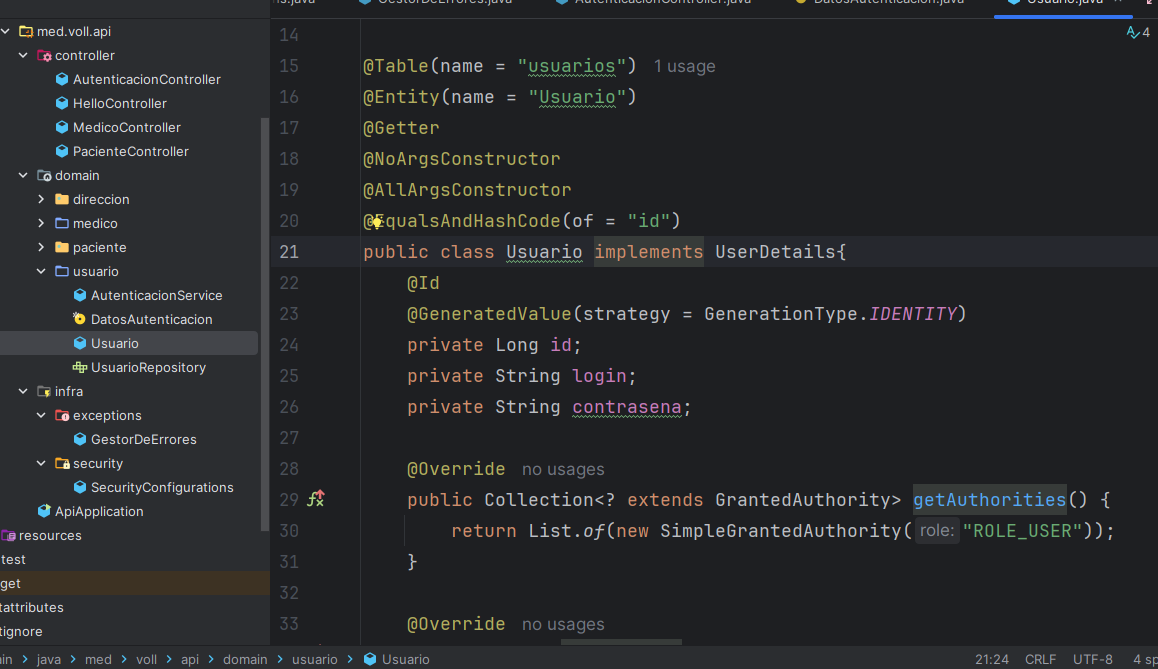Collapse the domain package

coord(24,176)
